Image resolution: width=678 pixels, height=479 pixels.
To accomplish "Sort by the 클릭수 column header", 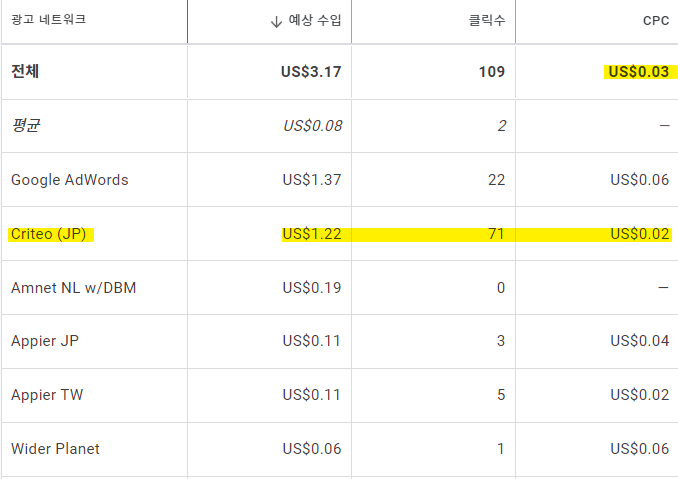I will click(487, 20).
